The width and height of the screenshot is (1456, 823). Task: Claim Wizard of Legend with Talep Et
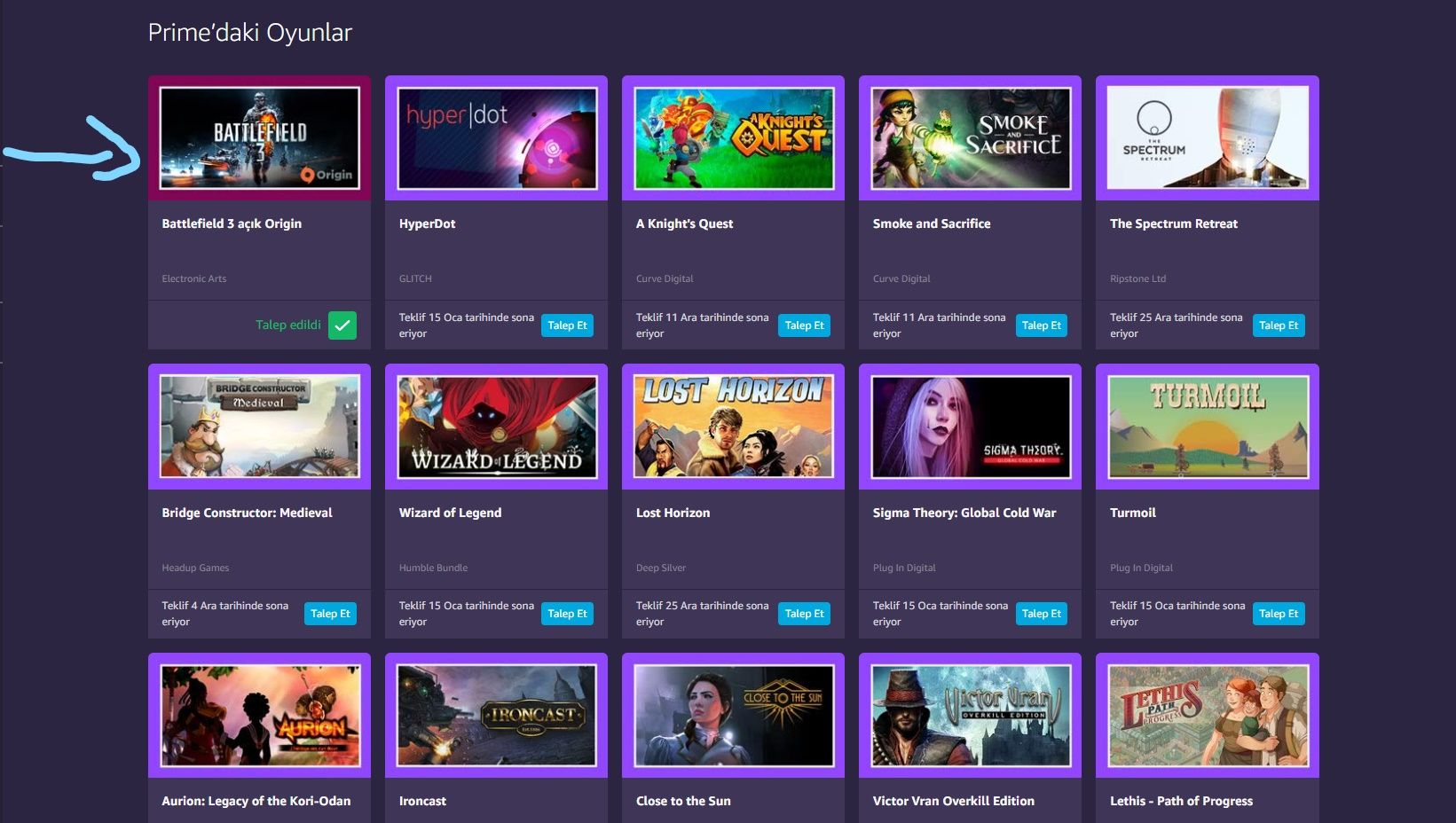pyautogui.click(x=568, y=614)
